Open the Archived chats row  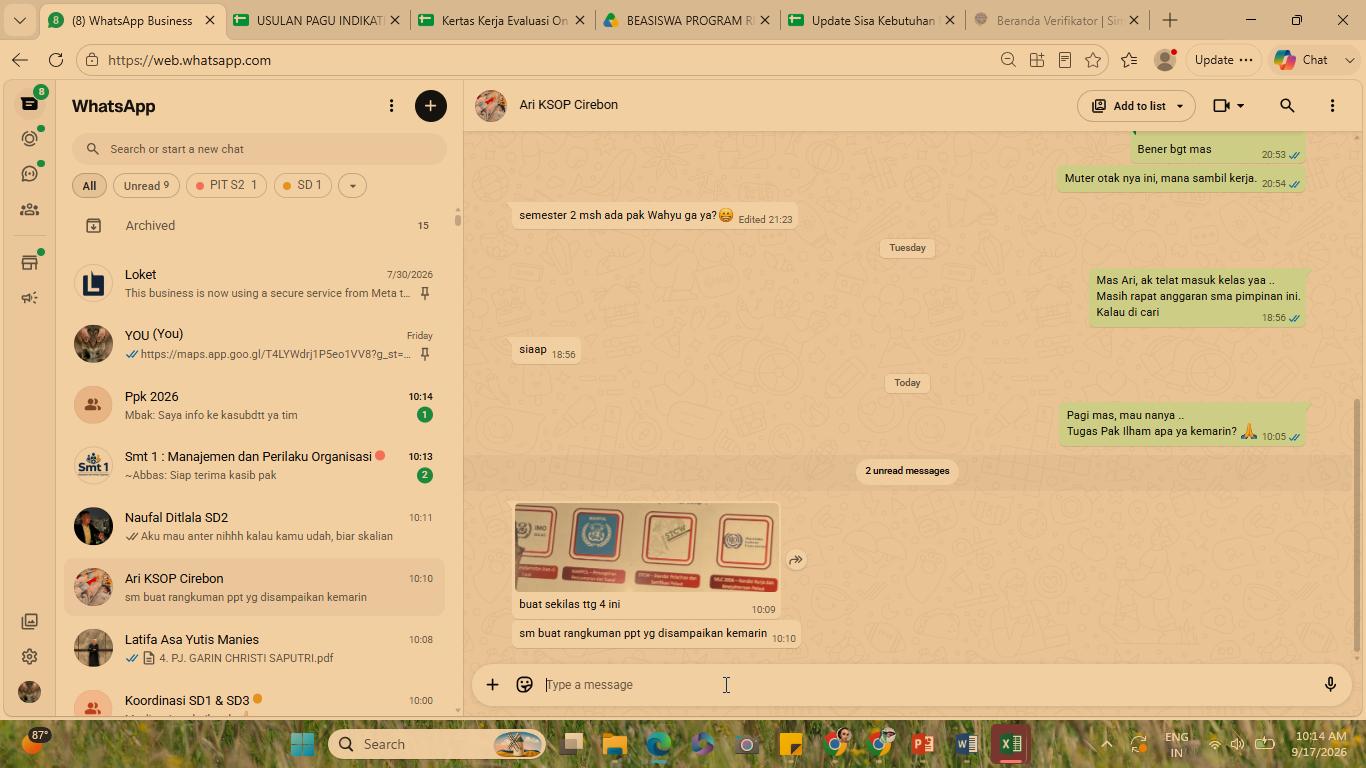pyautogui.click(x=258, y=226)
